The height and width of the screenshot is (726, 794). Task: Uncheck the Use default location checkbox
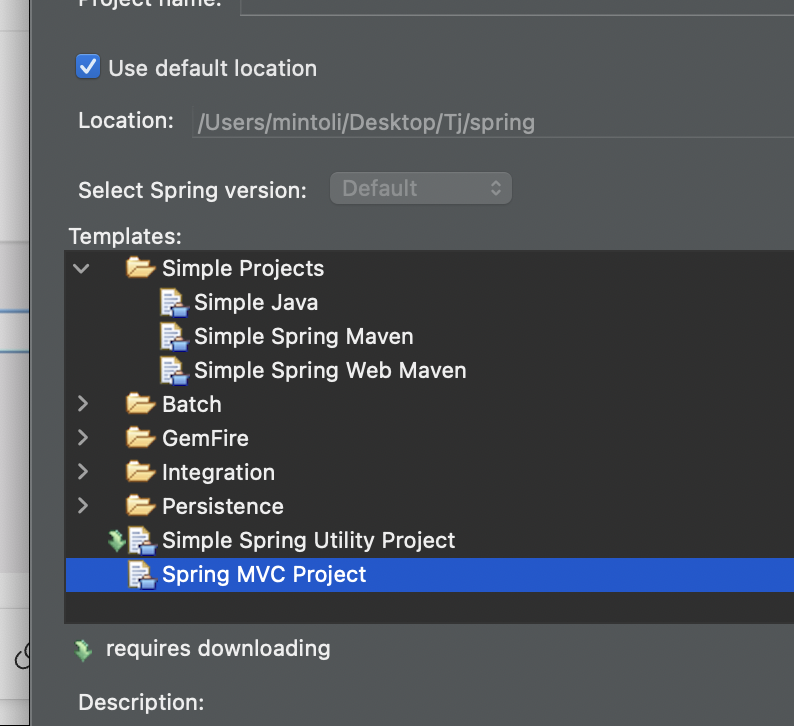88,66
